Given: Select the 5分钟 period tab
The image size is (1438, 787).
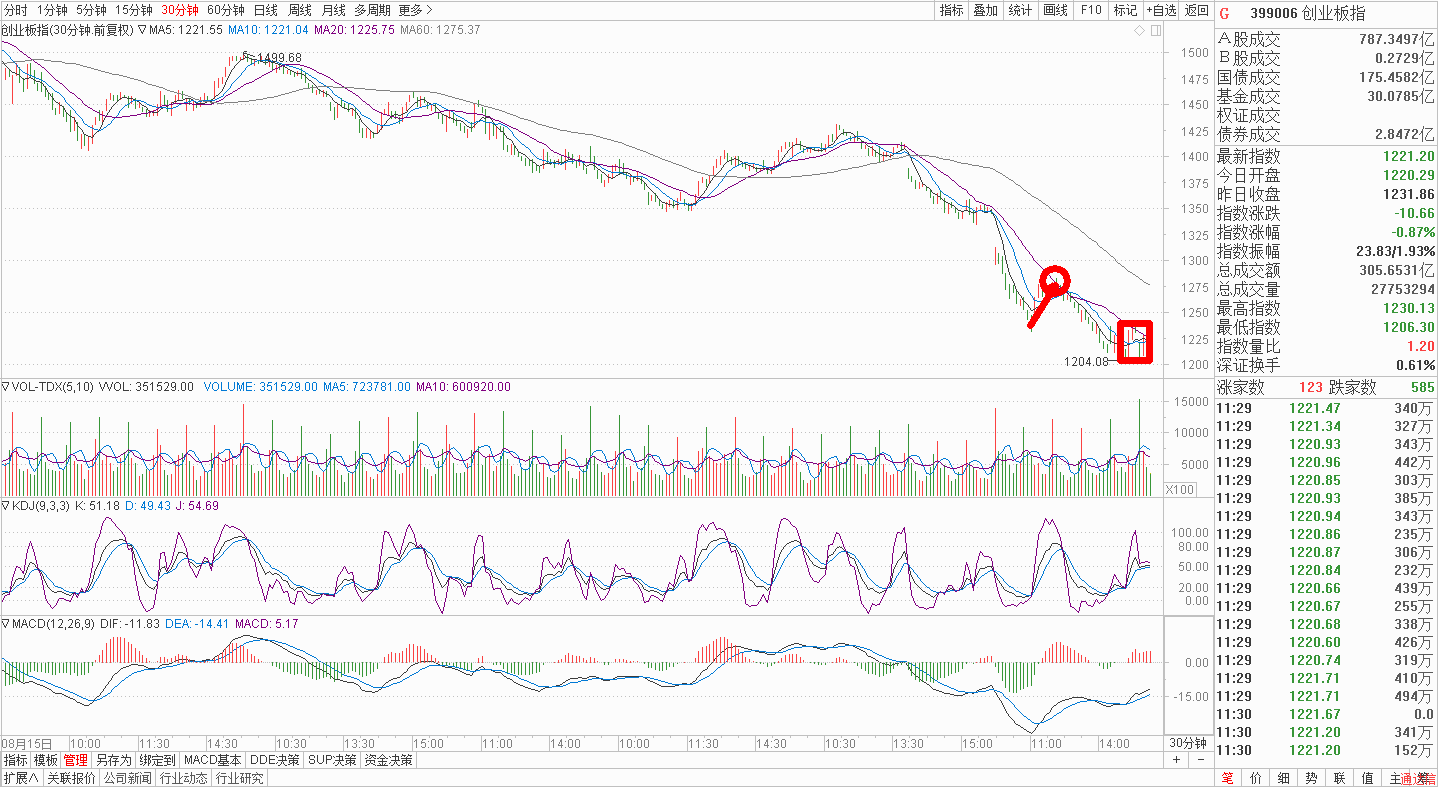Looking at the screenshot, I should pyautogui.click(x=91, y=10).
